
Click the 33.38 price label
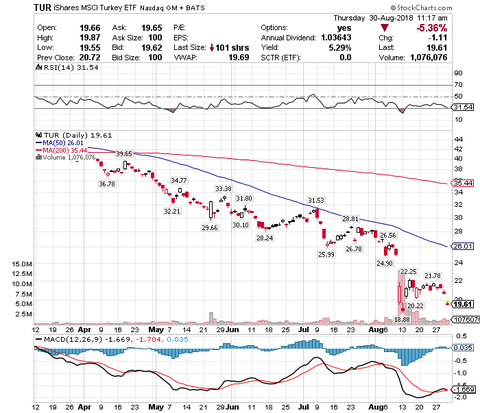tap(223, 189)
